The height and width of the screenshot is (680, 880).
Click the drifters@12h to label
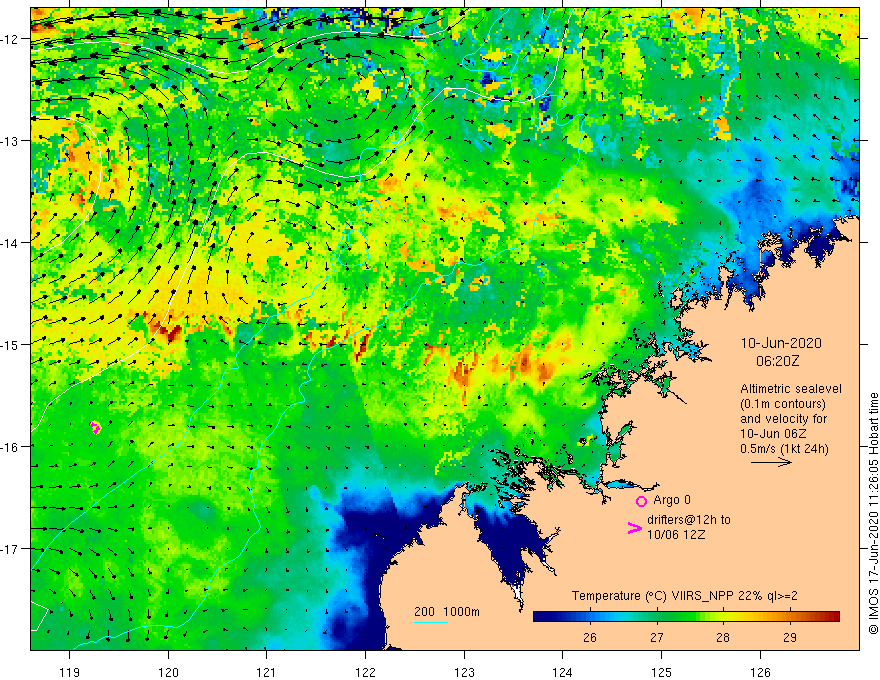click(689, 520)
